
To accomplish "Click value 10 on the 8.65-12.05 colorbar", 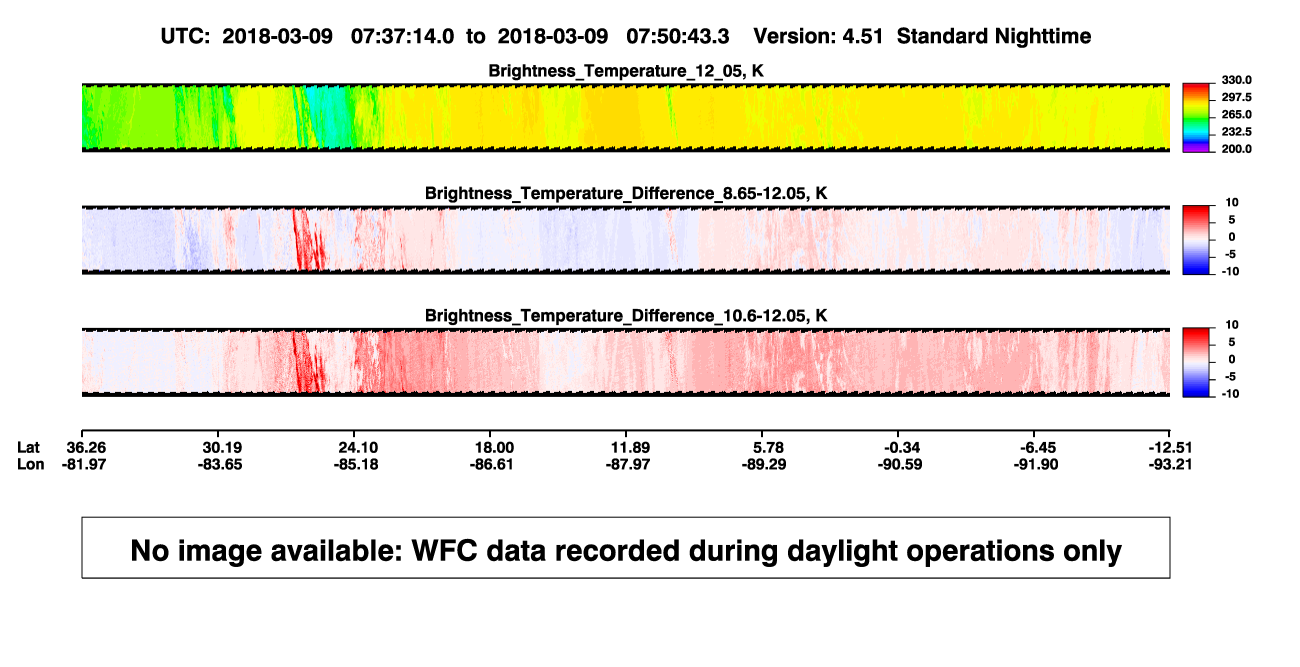I will coord(1231,203).
